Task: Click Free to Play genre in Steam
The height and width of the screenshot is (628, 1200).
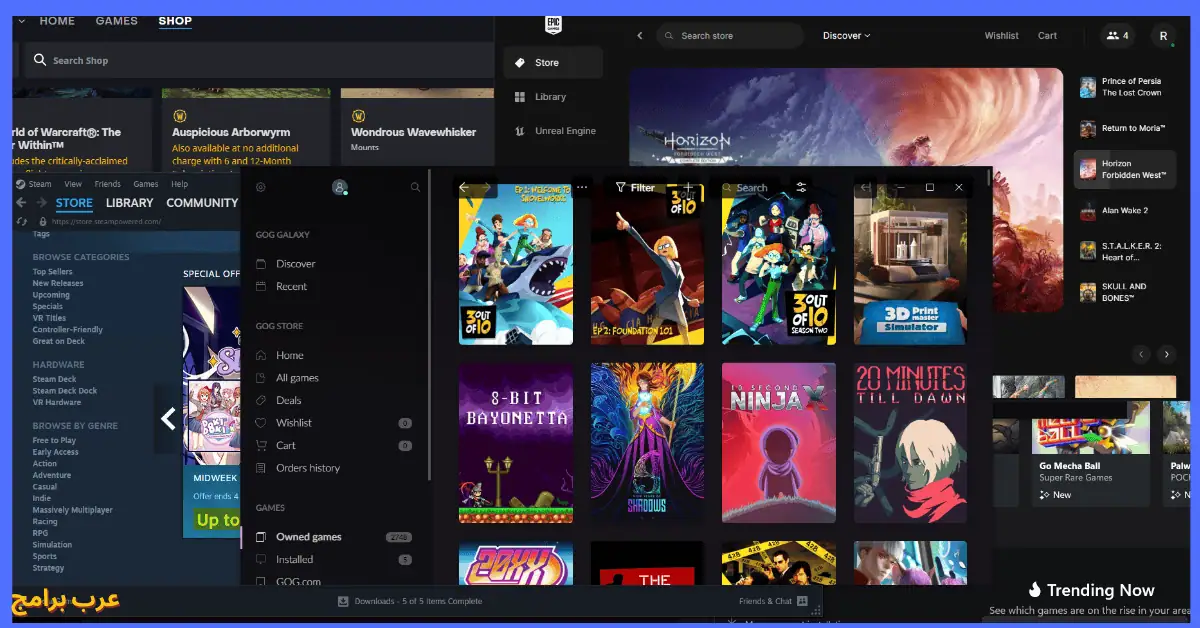Action: 54,440
